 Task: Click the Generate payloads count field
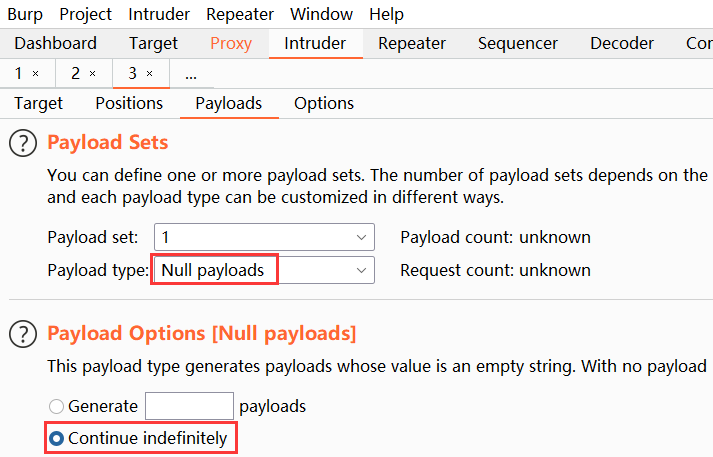tap(189, 406)
